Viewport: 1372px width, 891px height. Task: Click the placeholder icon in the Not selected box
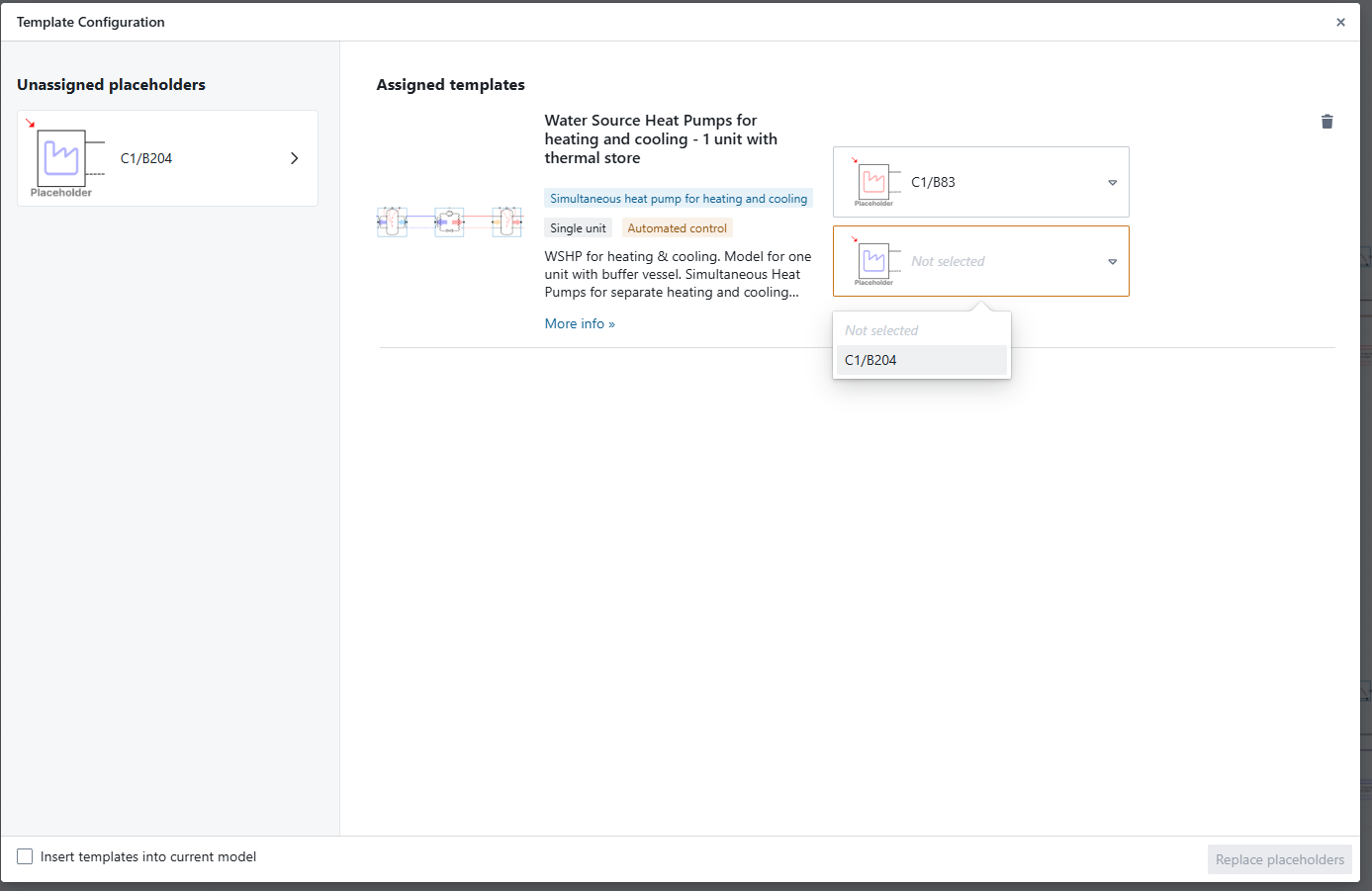pos(873,261)
